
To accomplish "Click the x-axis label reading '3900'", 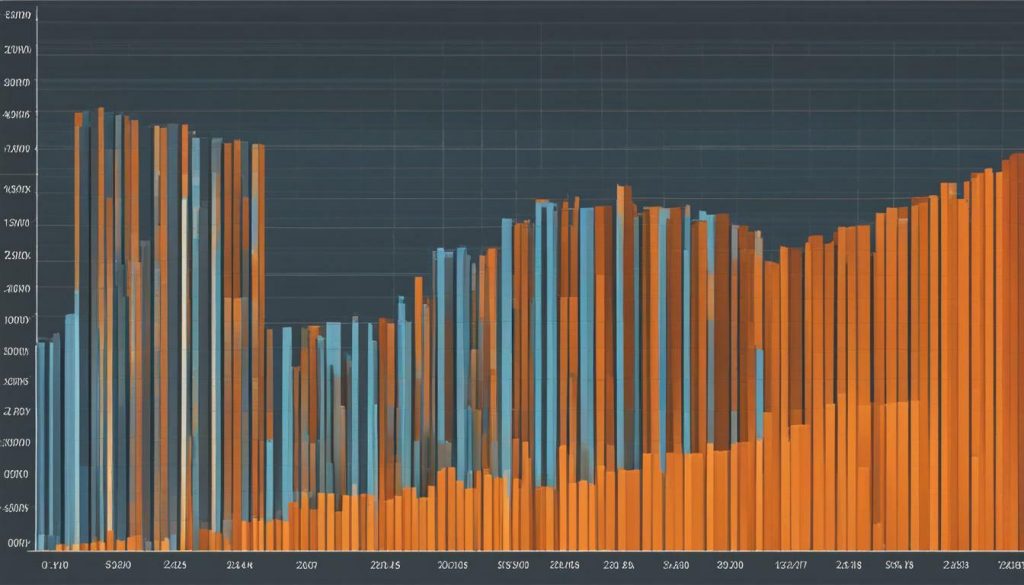I will click(x=729, y=565).
